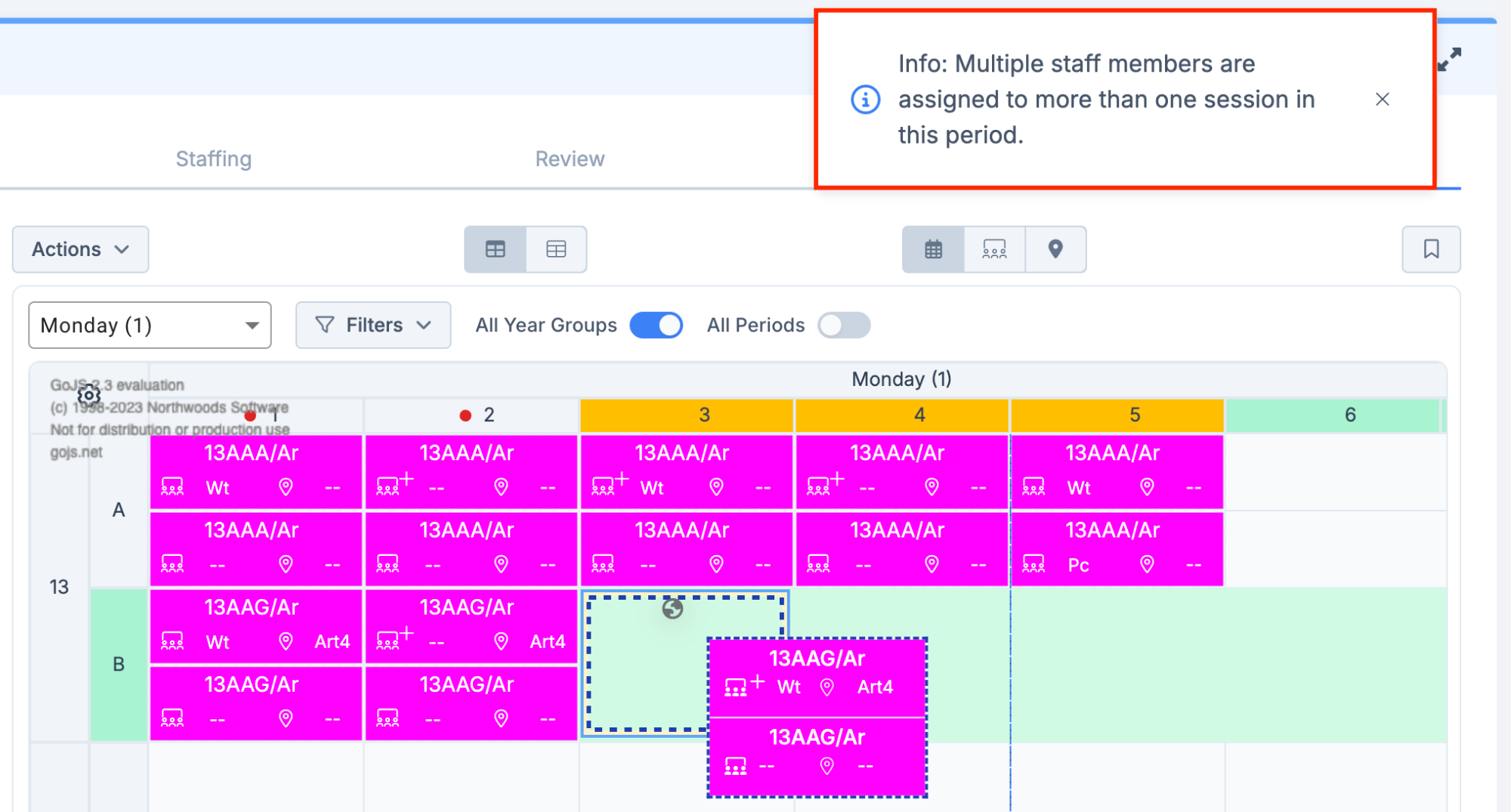Switch to the Review tab

click(570, 159)
